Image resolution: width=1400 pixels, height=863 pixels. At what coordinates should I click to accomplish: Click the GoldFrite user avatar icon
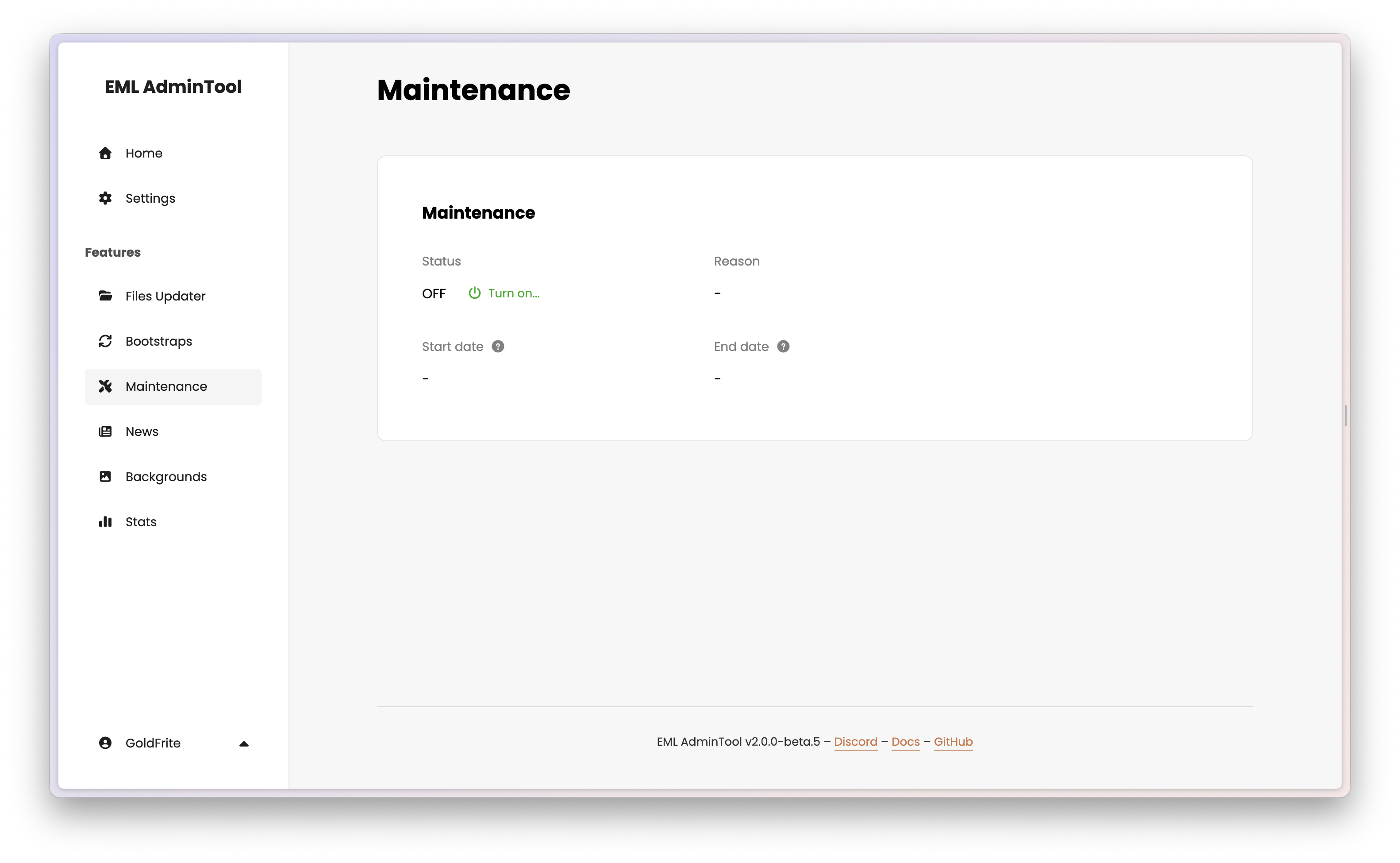pyautogui.click(x=106, y=743)
